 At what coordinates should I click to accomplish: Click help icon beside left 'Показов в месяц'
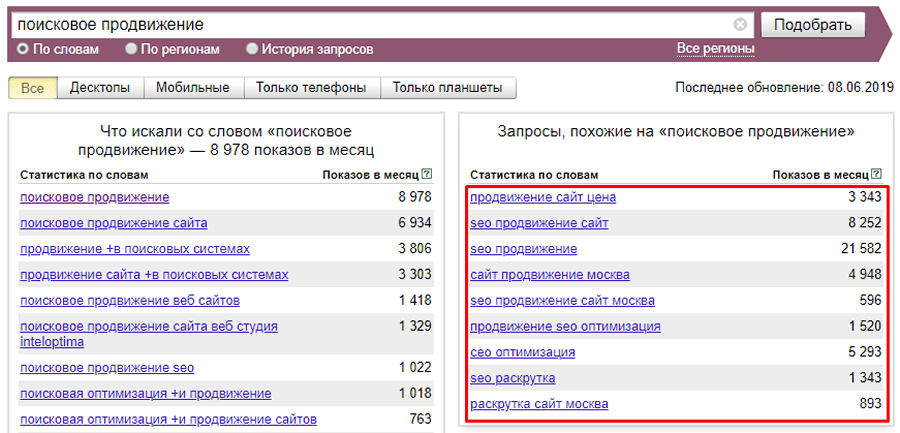point(427,174)
